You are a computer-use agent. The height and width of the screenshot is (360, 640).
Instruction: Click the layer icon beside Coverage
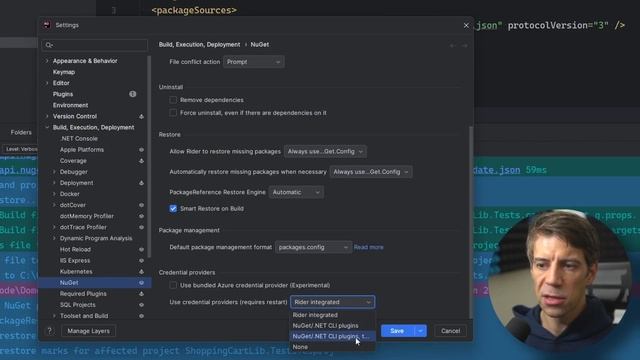click(141, 161)
